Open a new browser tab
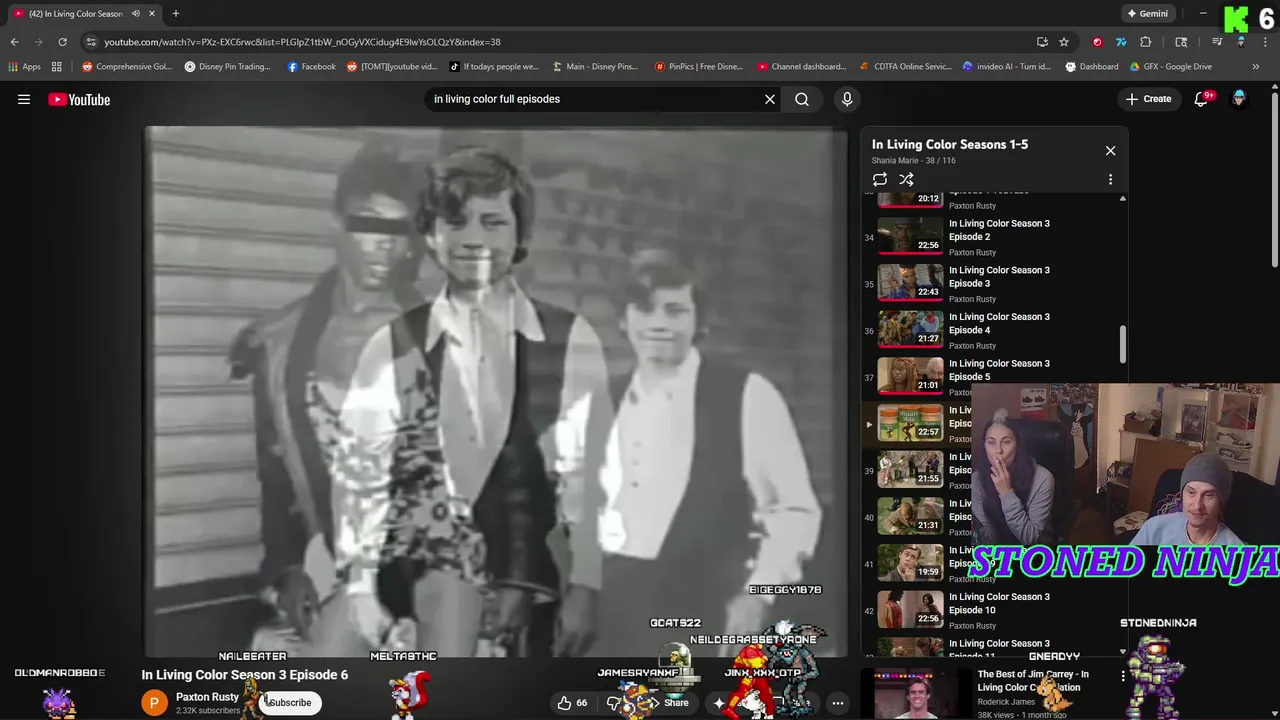 (175, 14)
